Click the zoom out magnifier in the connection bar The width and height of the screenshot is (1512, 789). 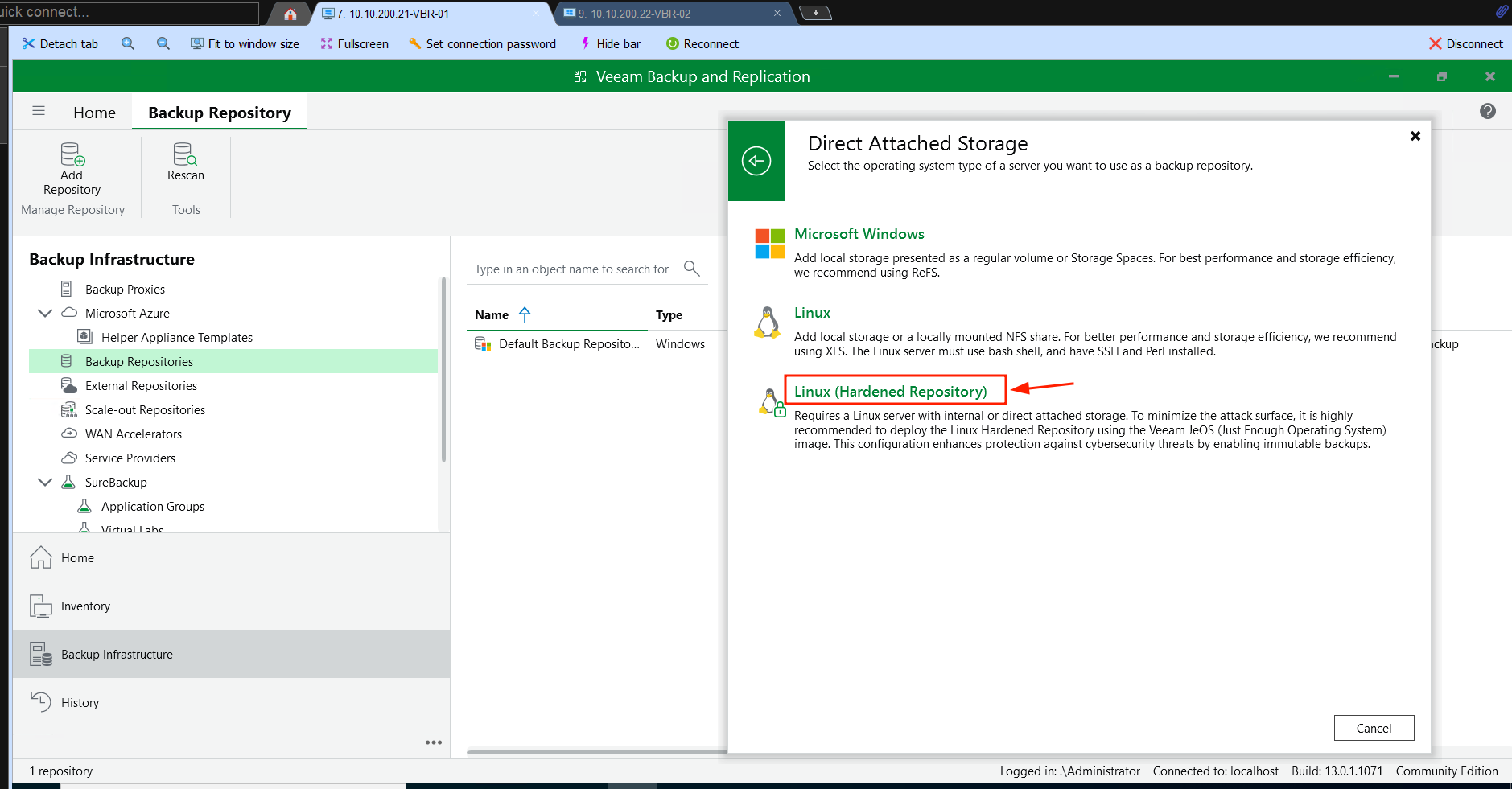pos(163,43)
